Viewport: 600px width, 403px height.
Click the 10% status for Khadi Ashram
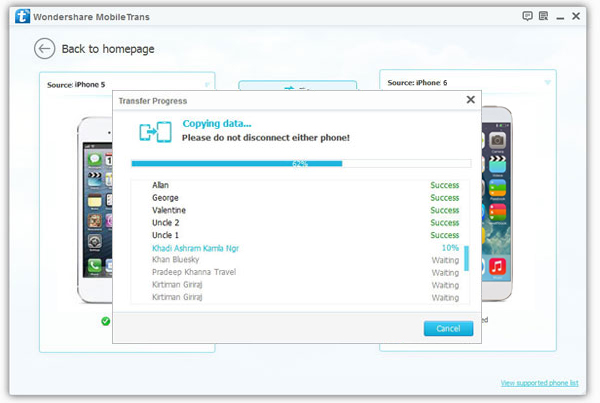click(450, 248)
